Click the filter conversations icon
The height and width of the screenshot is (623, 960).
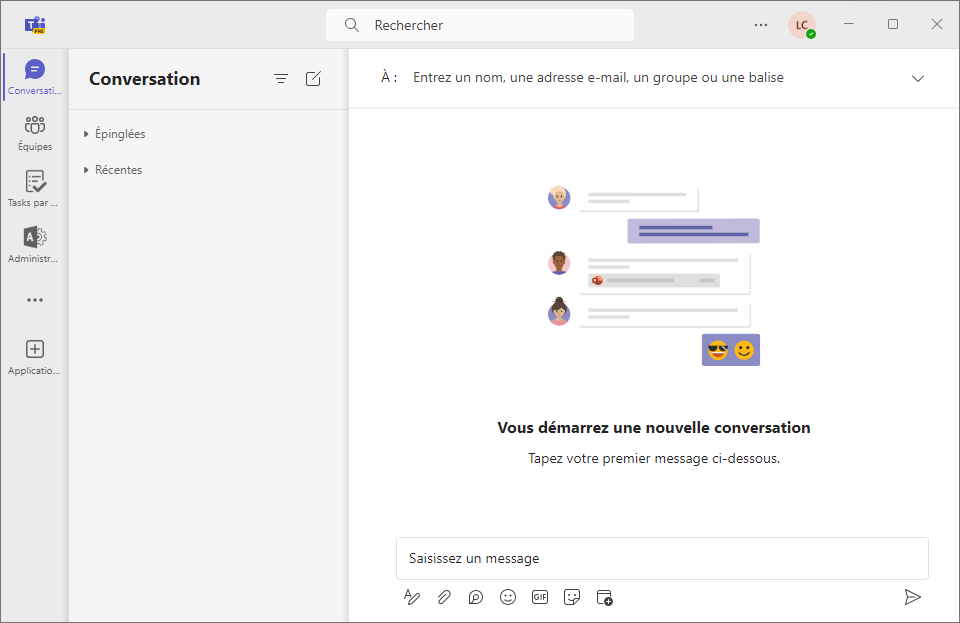[281, 79]
